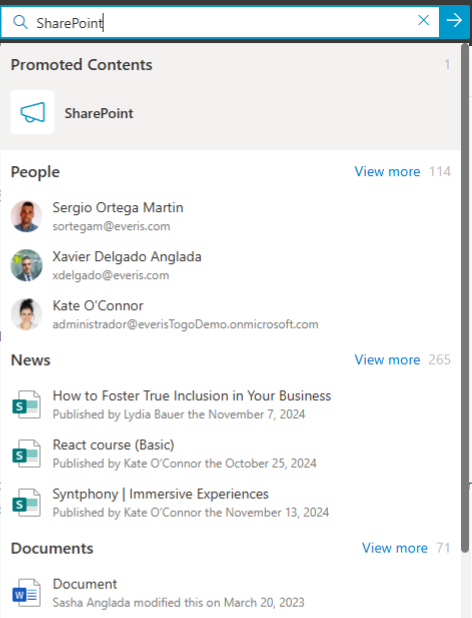View more News results
The height and width of the screenshot is (618, 472).
(x=387, y=359)
